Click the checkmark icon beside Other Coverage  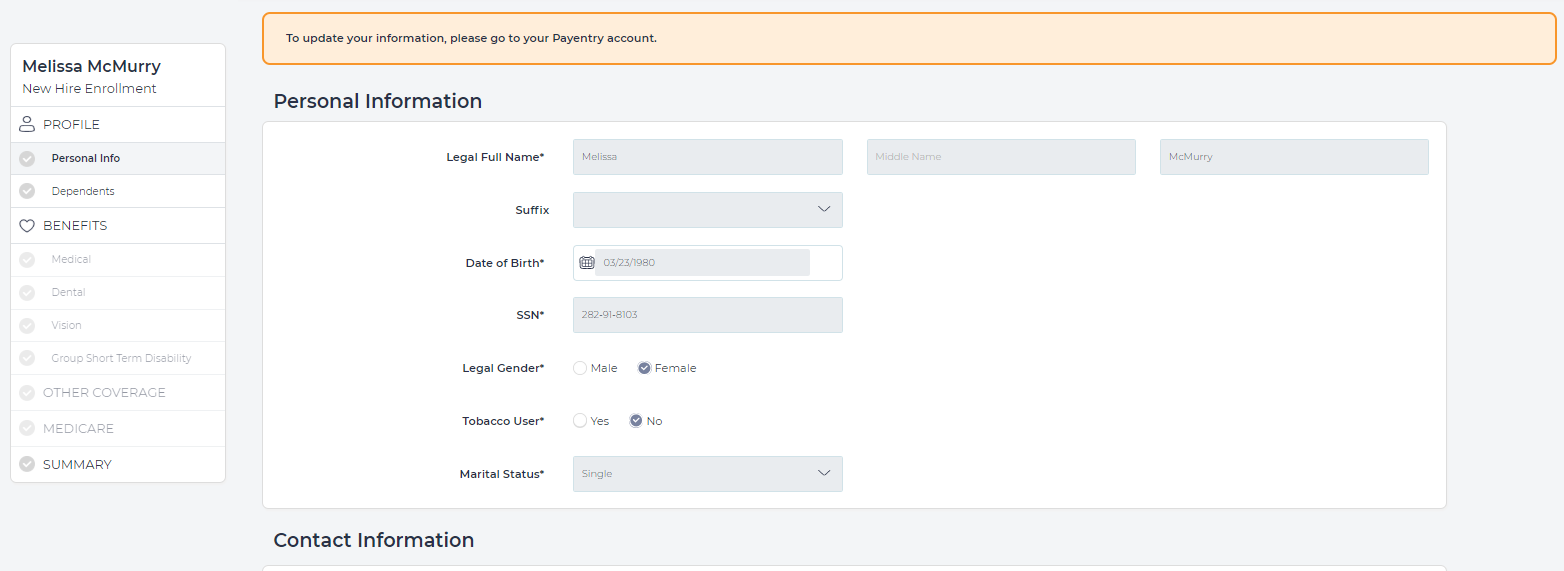click(27, 393)
